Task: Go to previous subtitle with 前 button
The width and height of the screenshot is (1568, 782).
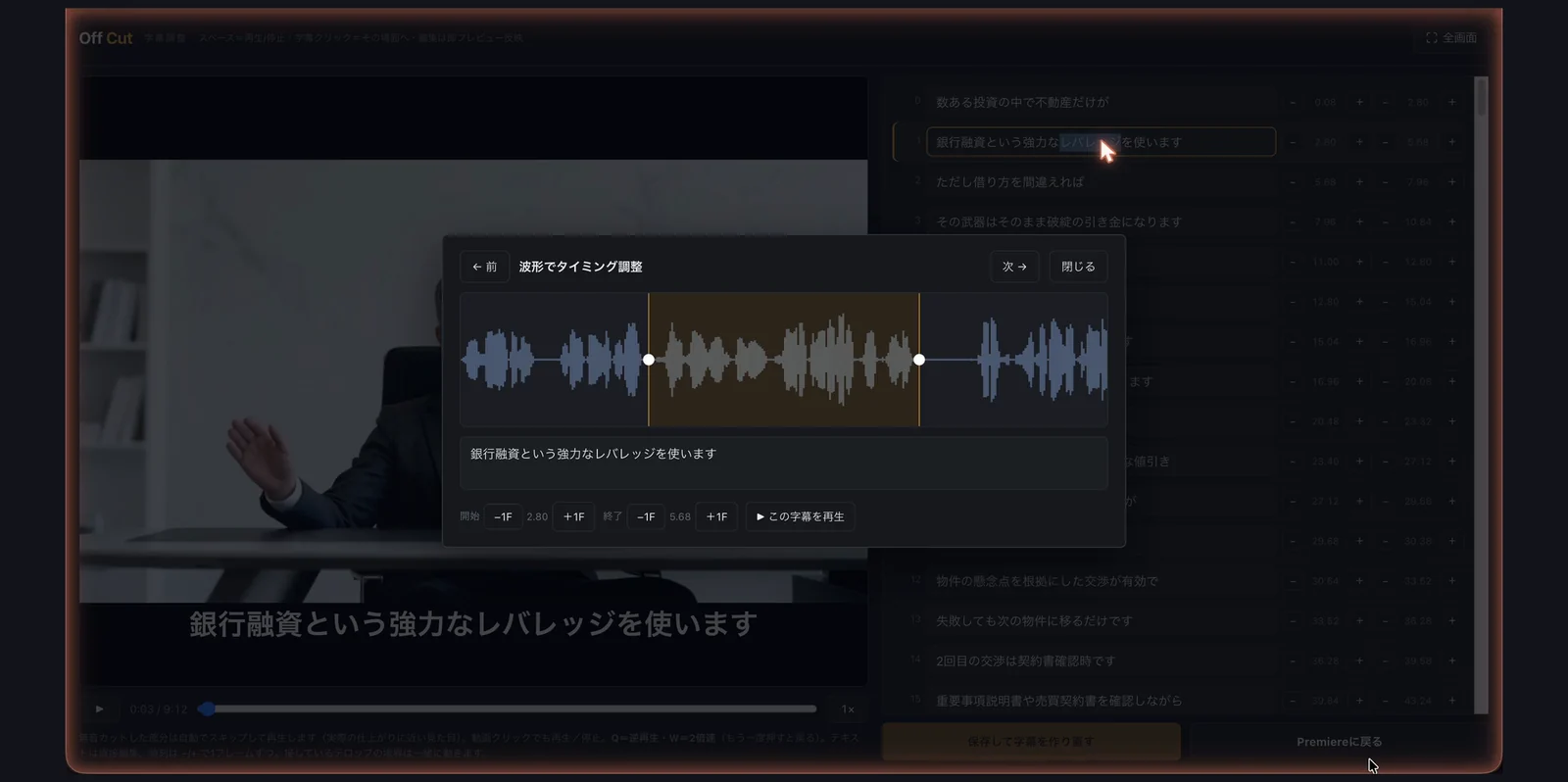Action: tap(485, 267)
